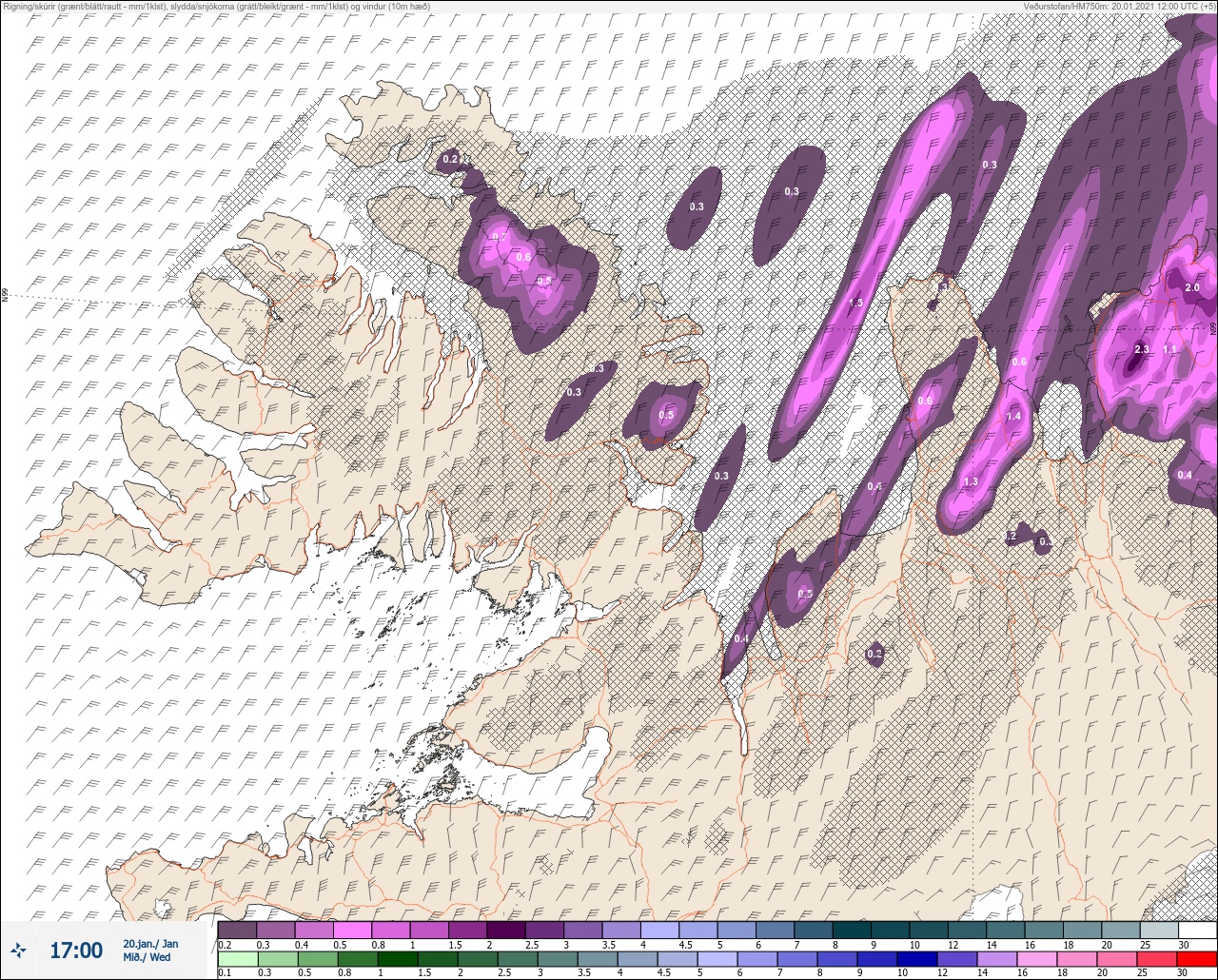Select the pale green rain-scale swatch labelled 0.1
Viewport: 1218px width, 980px height.
(x=237, y=959)
